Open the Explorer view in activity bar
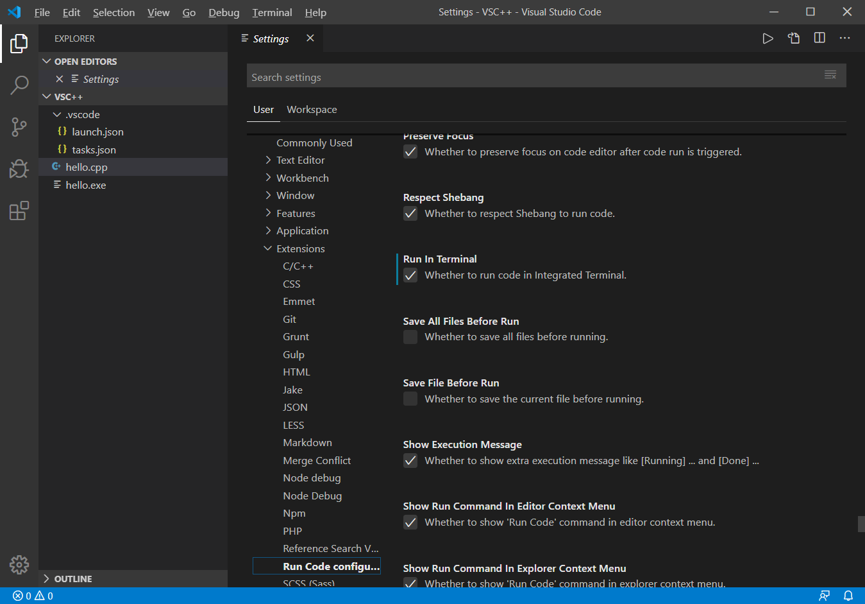The height and width of the screenshot is (604, 865). (x=19, y=43)
